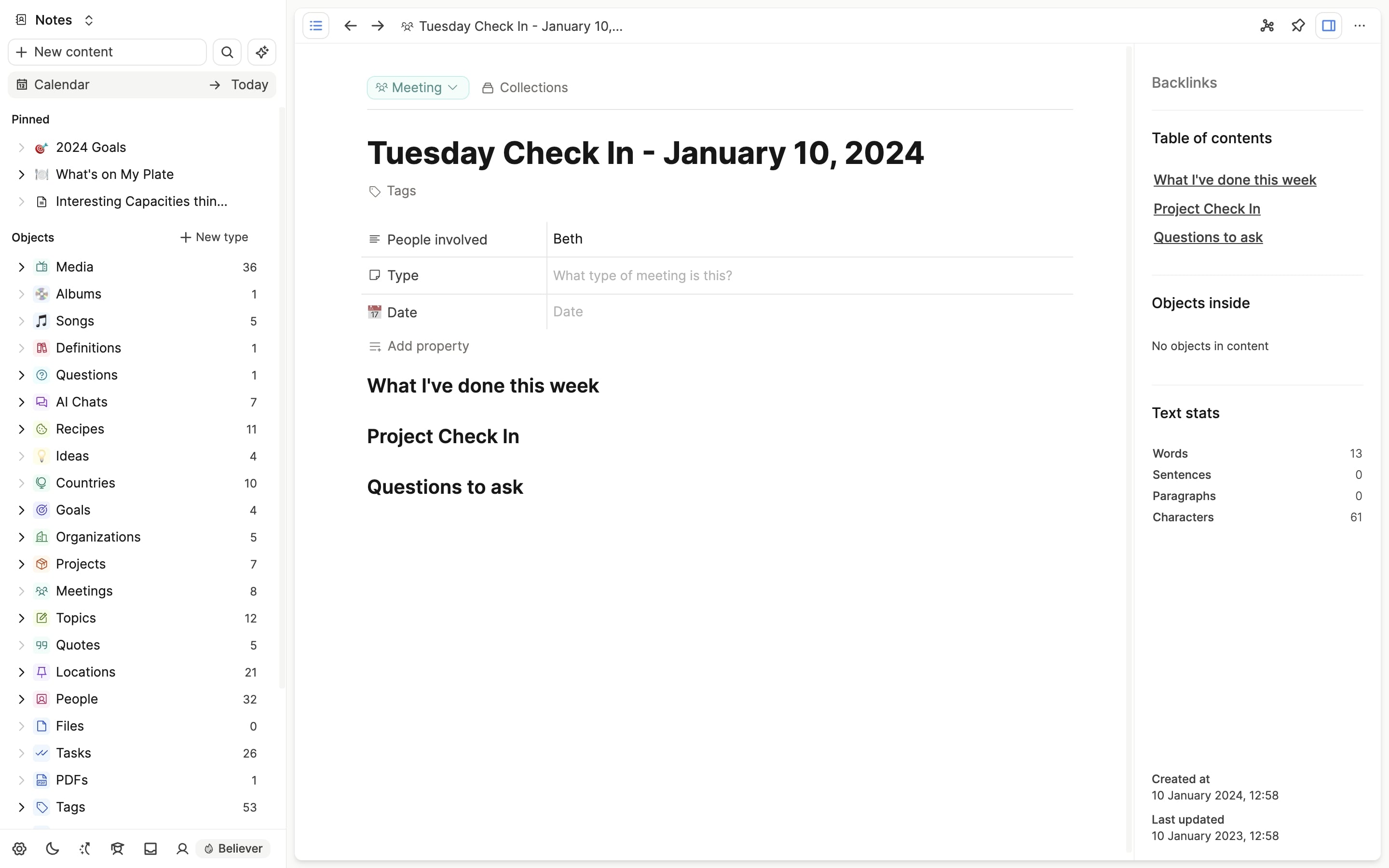Expand the 2024 Goals pinned item
The width and height of the screenshot is (1389, 868).
point(21,147)
